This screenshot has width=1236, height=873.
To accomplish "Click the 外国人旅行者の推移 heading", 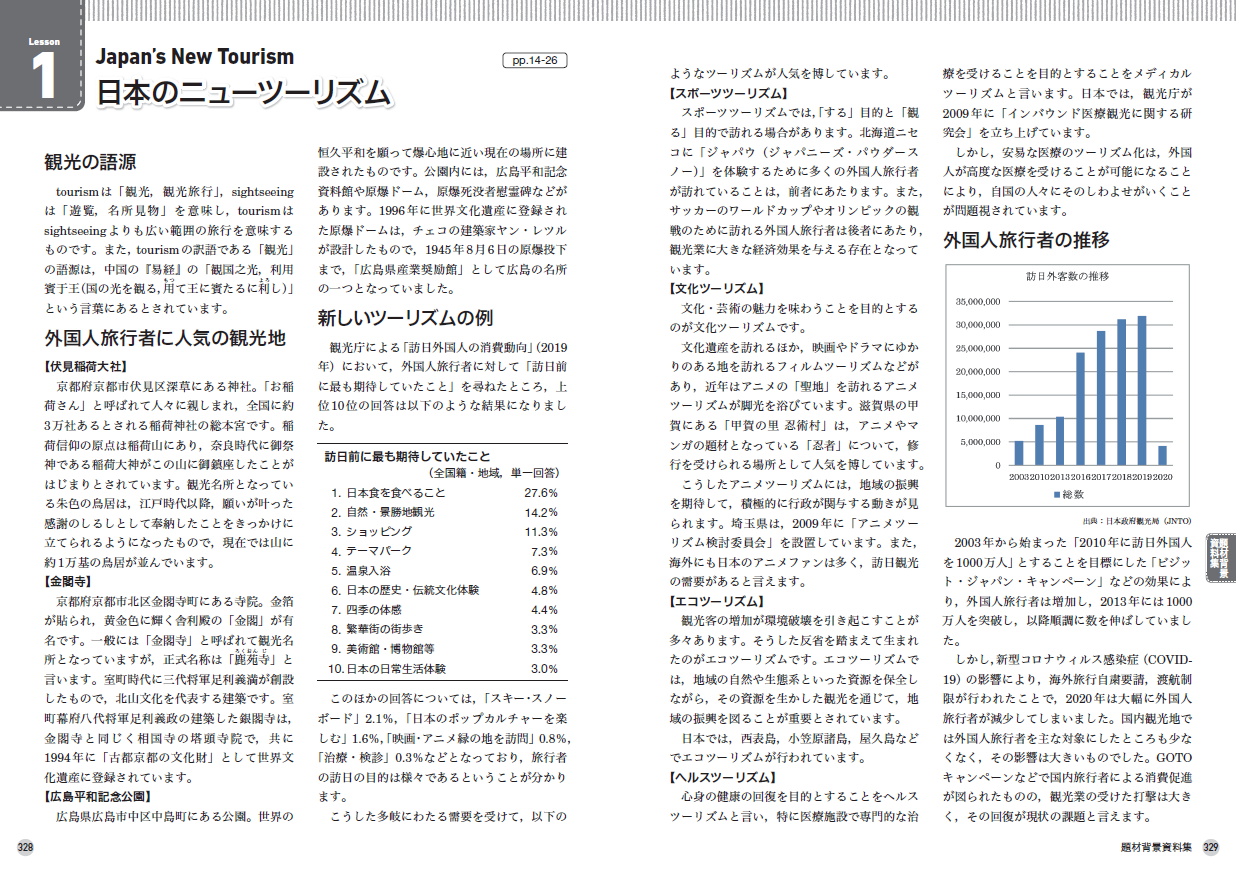I will (x=1026, y=241).
